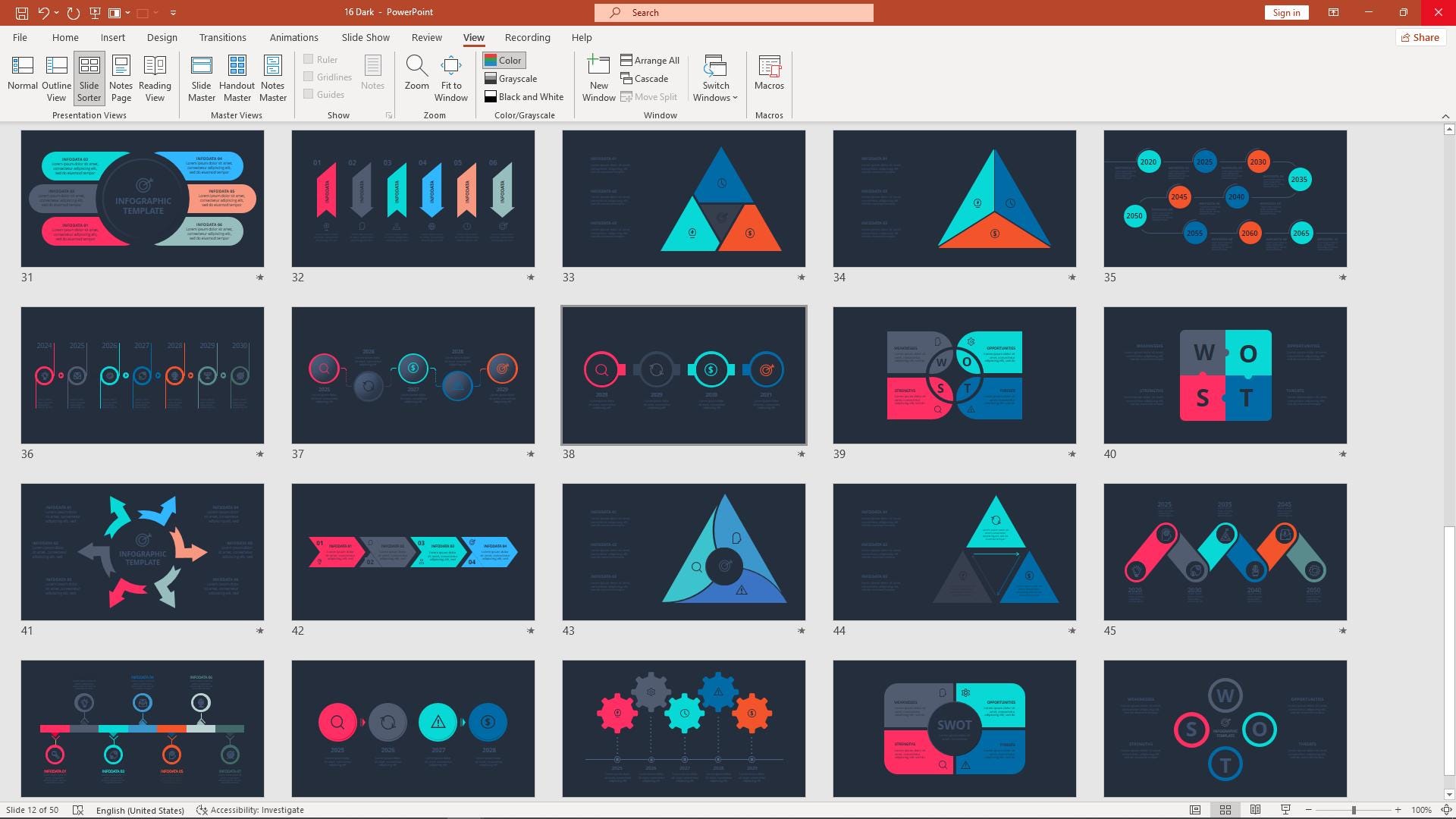Open the Transitions tab

click(x=222, y=37)
